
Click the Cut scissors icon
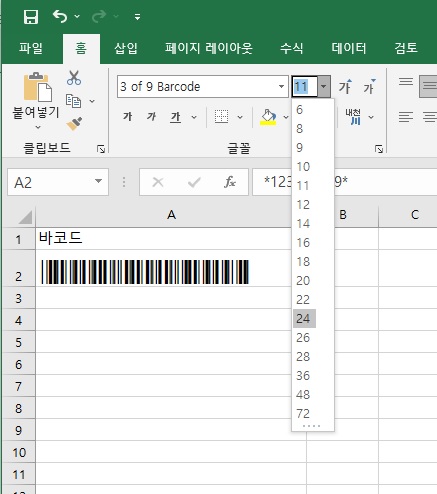(74, 78)
